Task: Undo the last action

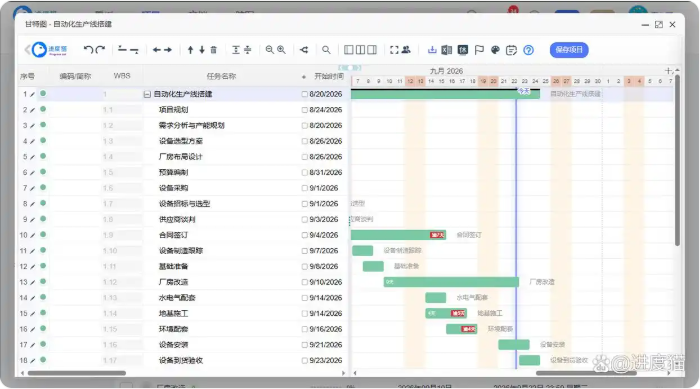Action: (88, 50)
